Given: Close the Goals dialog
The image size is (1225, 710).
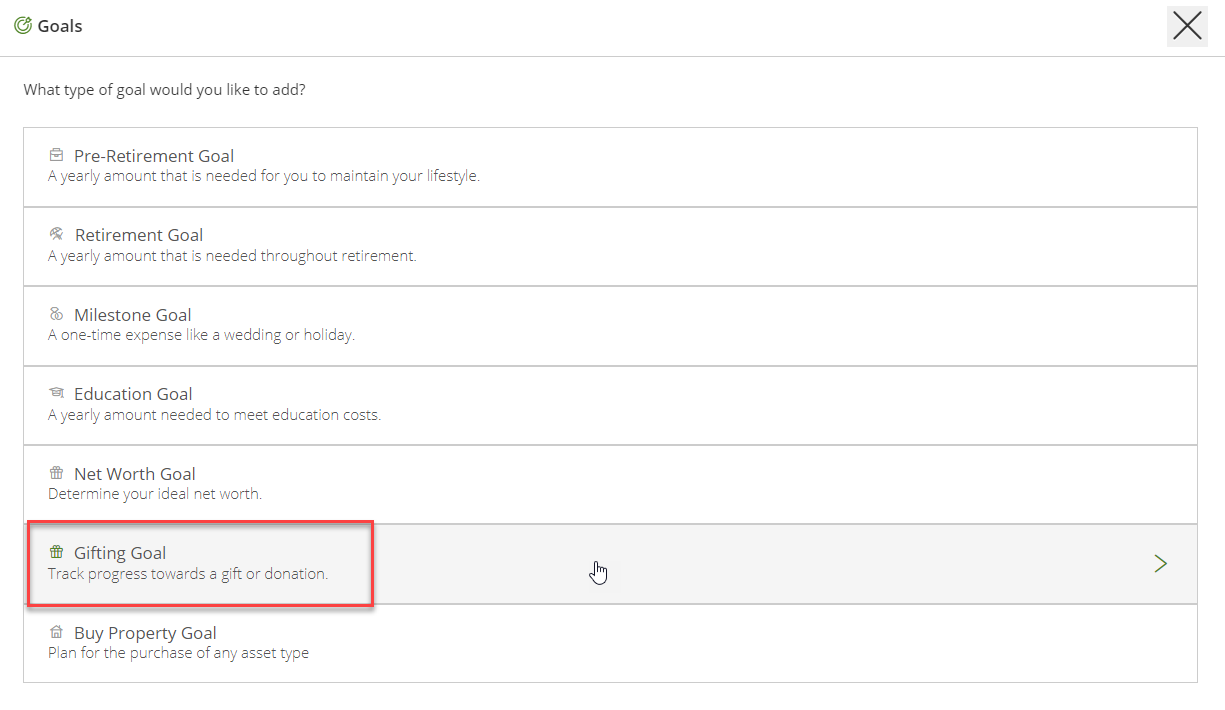Looking at the screenshot, I should (1187, 26).
